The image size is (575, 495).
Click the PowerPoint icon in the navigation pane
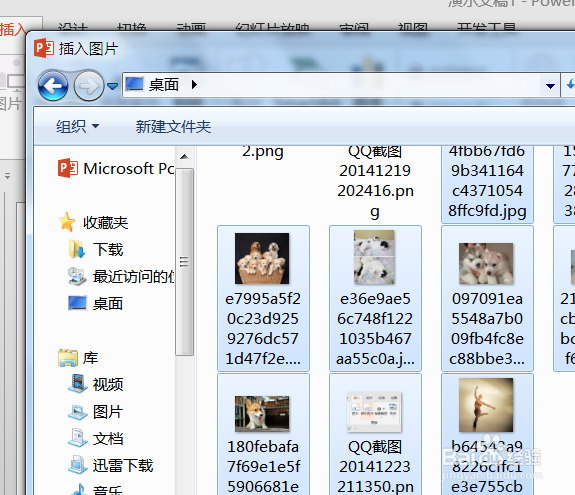[x=68, y=168]
